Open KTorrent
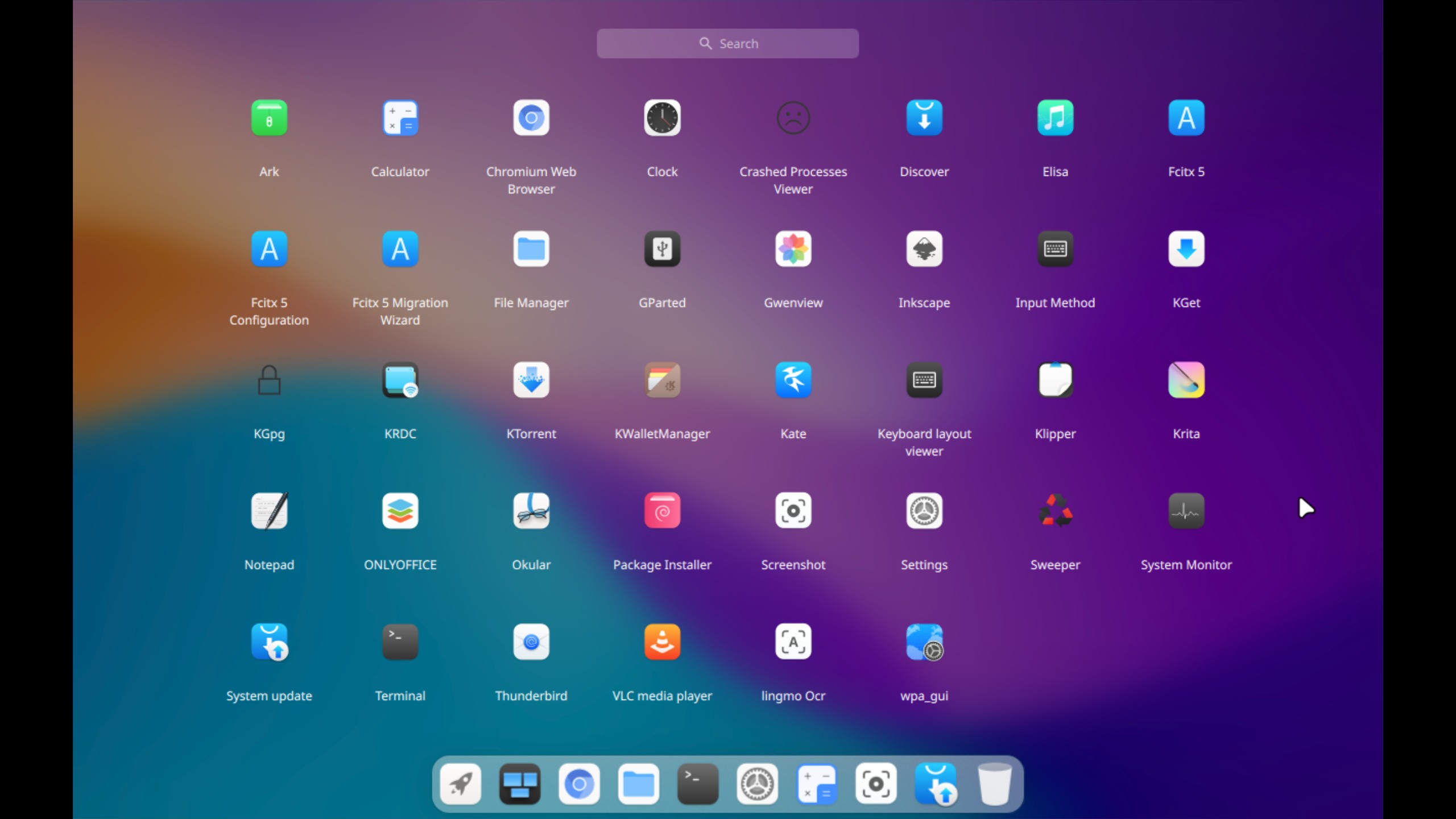 [531, 380]
